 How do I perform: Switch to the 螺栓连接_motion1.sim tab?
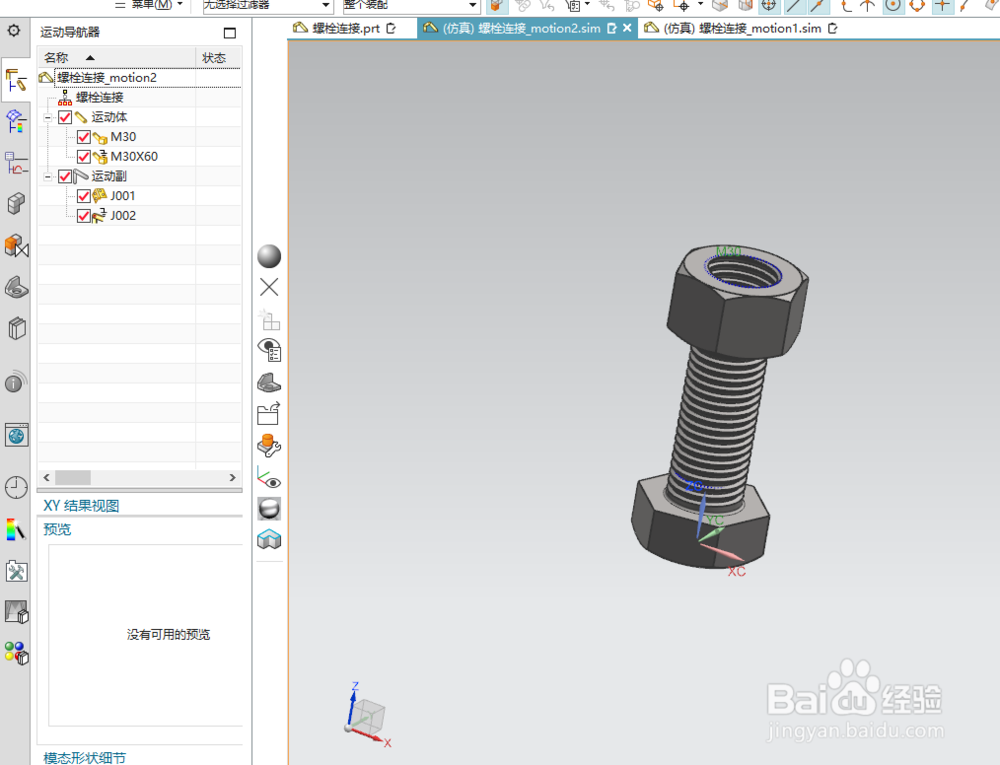pyautogui.click(x=740, y=29)
